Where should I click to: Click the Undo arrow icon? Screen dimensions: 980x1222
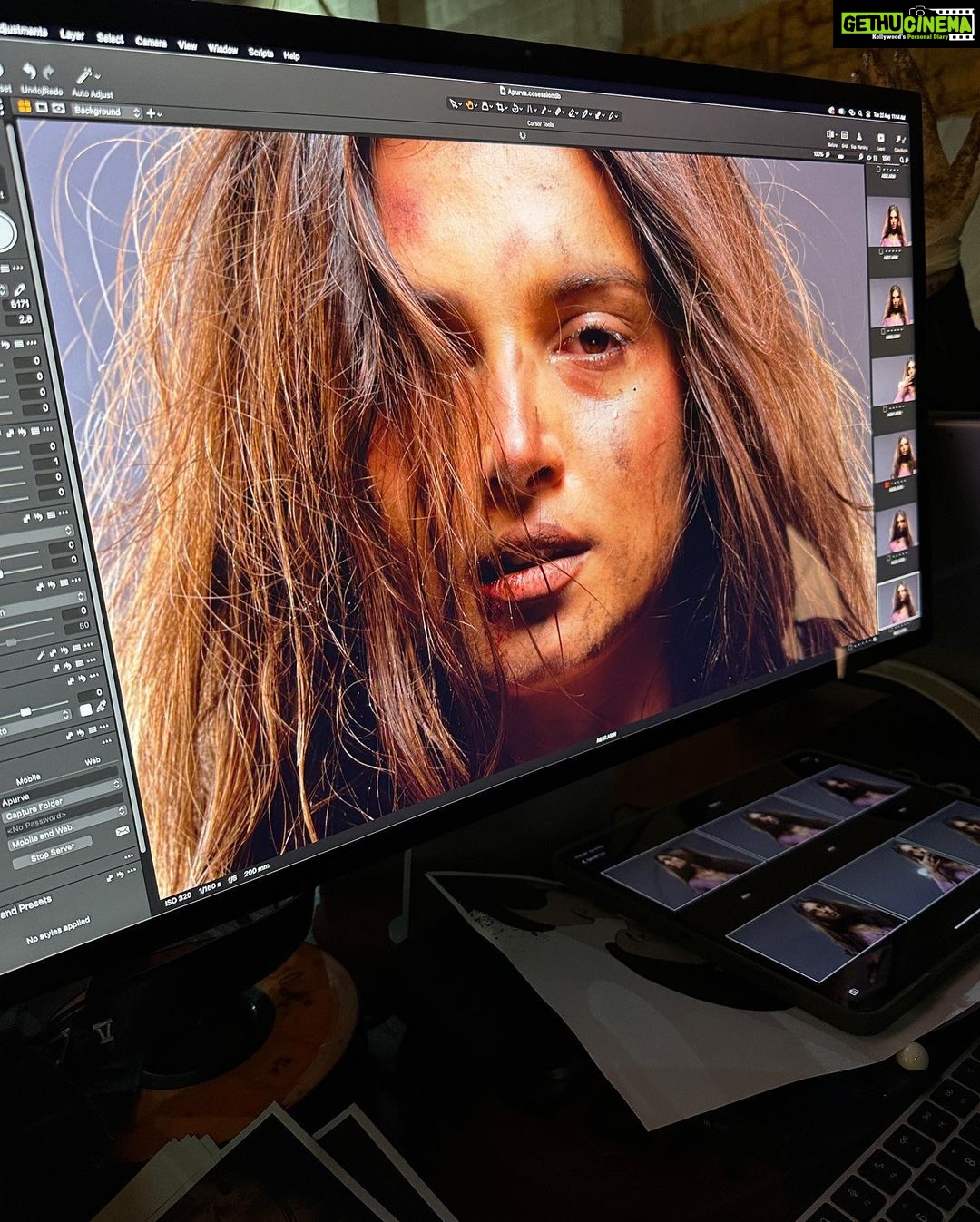[29, 72]
